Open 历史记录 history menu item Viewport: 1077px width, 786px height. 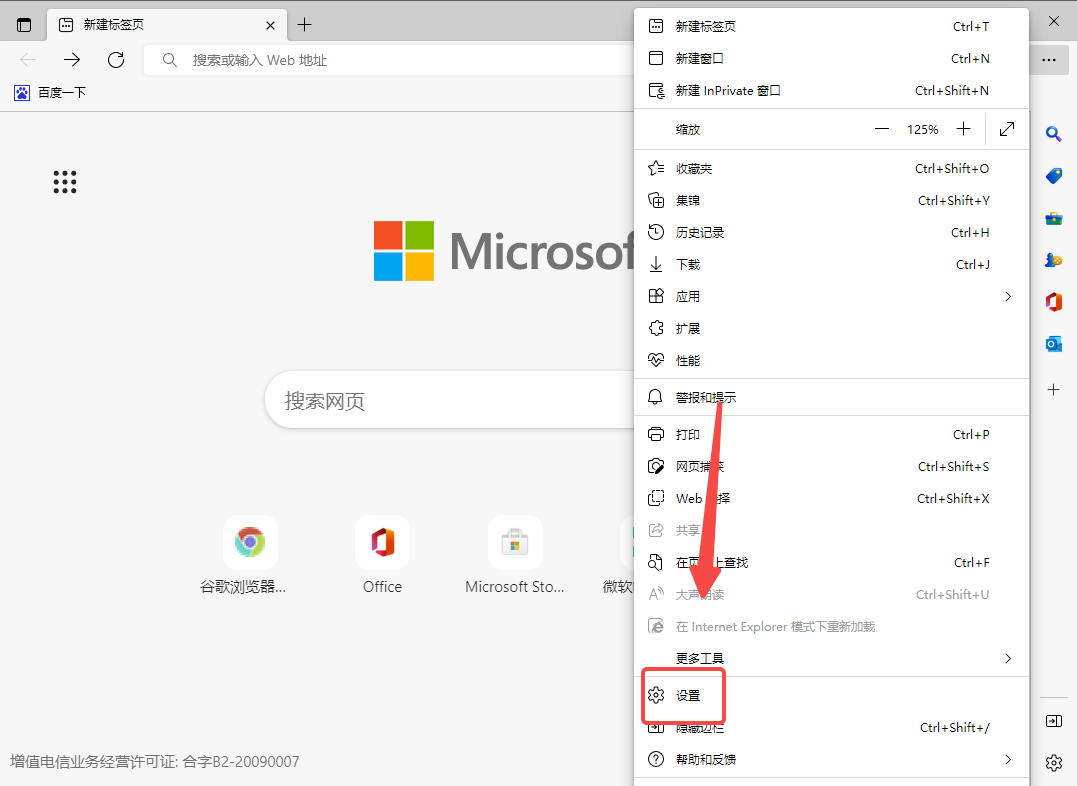(x=831, y=232)
